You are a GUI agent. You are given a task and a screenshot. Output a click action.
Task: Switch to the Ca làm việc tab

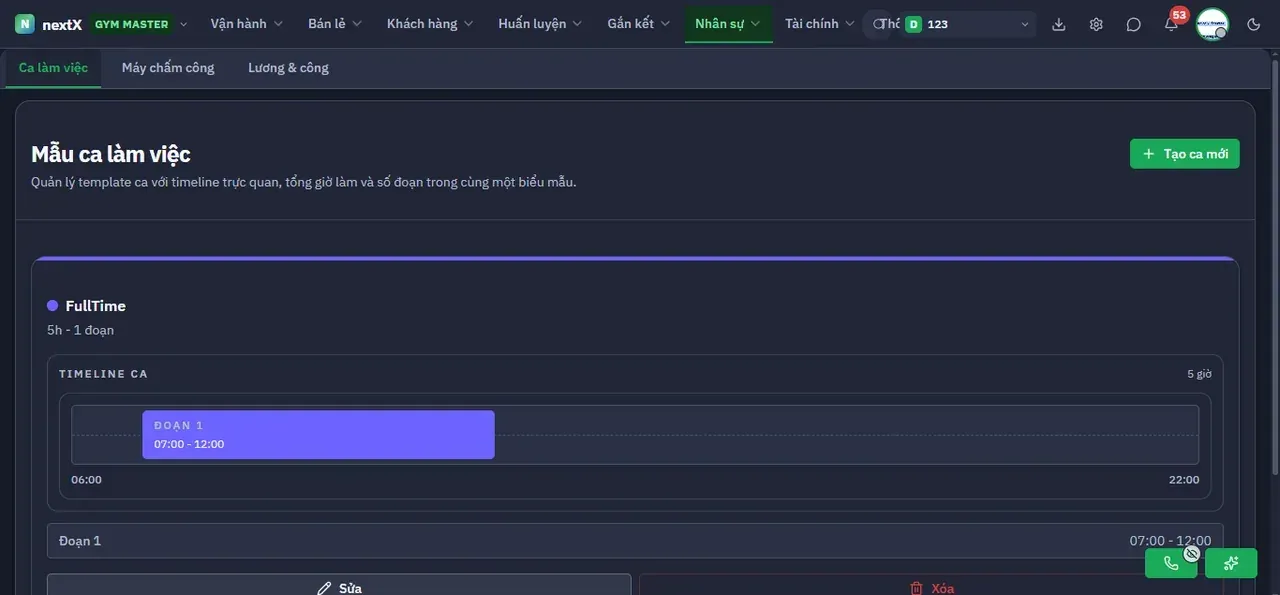[53, 68]
